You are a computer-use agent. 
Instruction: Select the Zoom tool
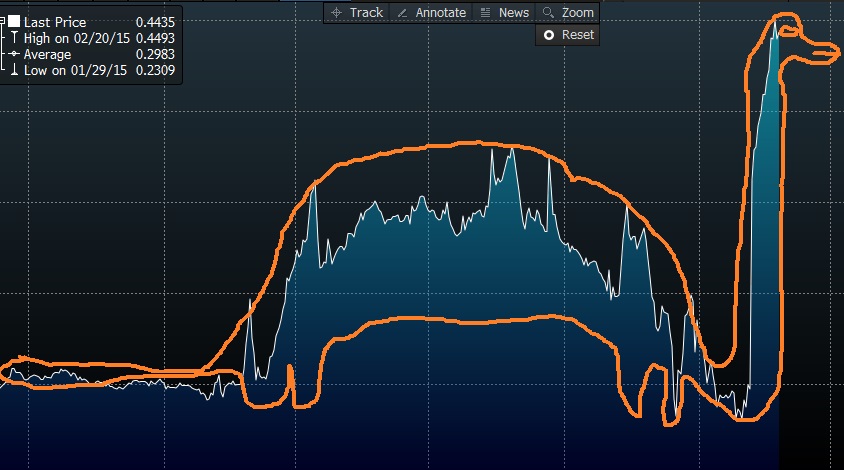(567, 12)
